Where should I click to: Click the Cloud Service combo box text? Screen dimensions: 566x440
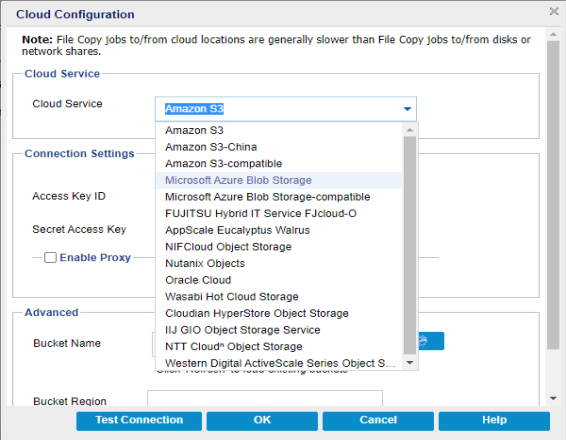(x=194, y=109)
